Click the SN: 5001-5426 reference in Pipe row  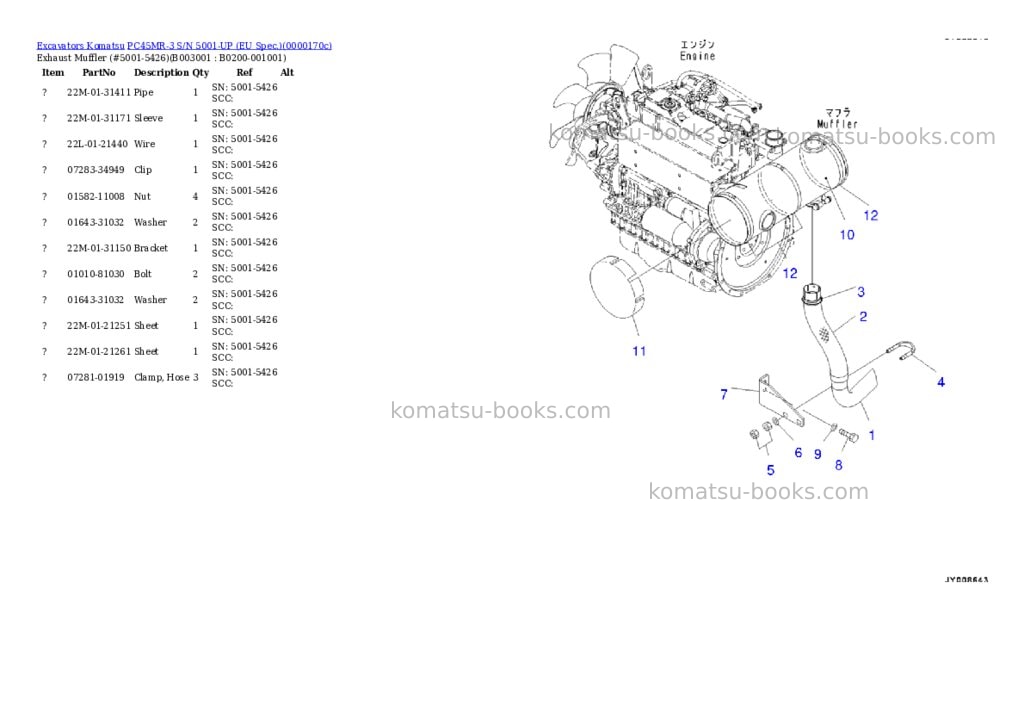point(244,87)
